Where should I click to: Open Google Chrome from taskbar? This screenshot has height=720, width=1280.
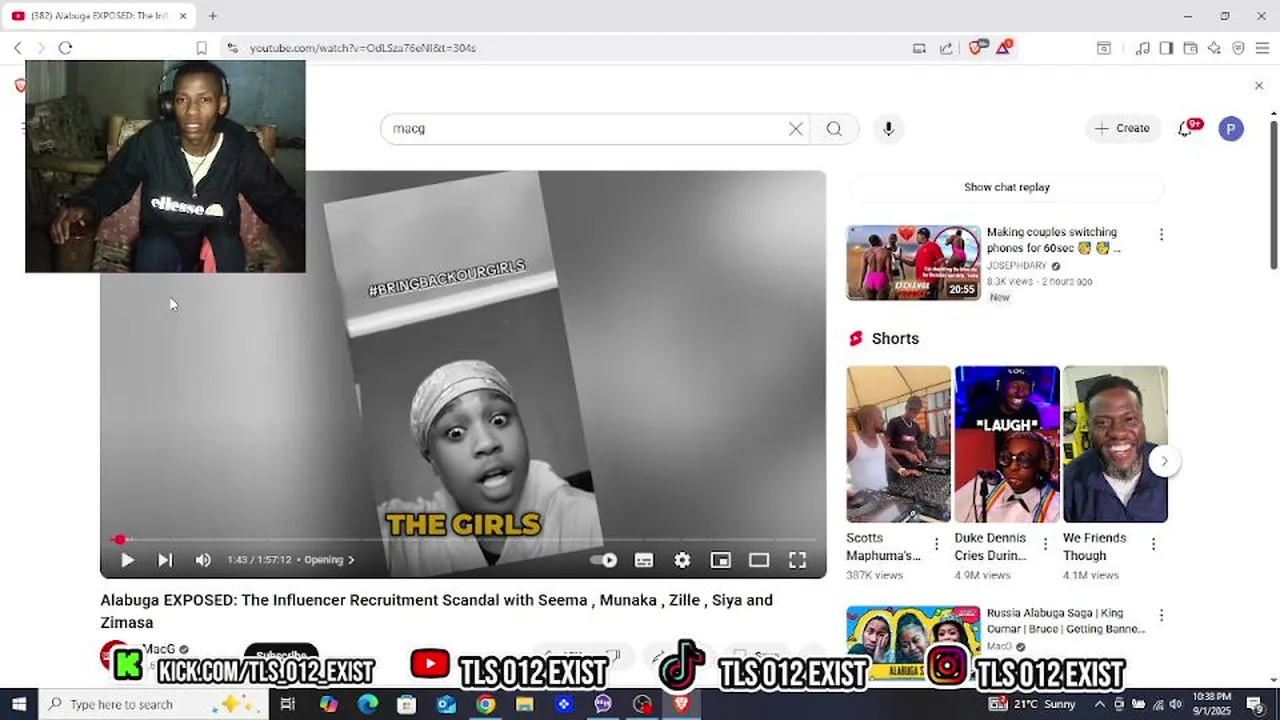[x=485, y=704]
